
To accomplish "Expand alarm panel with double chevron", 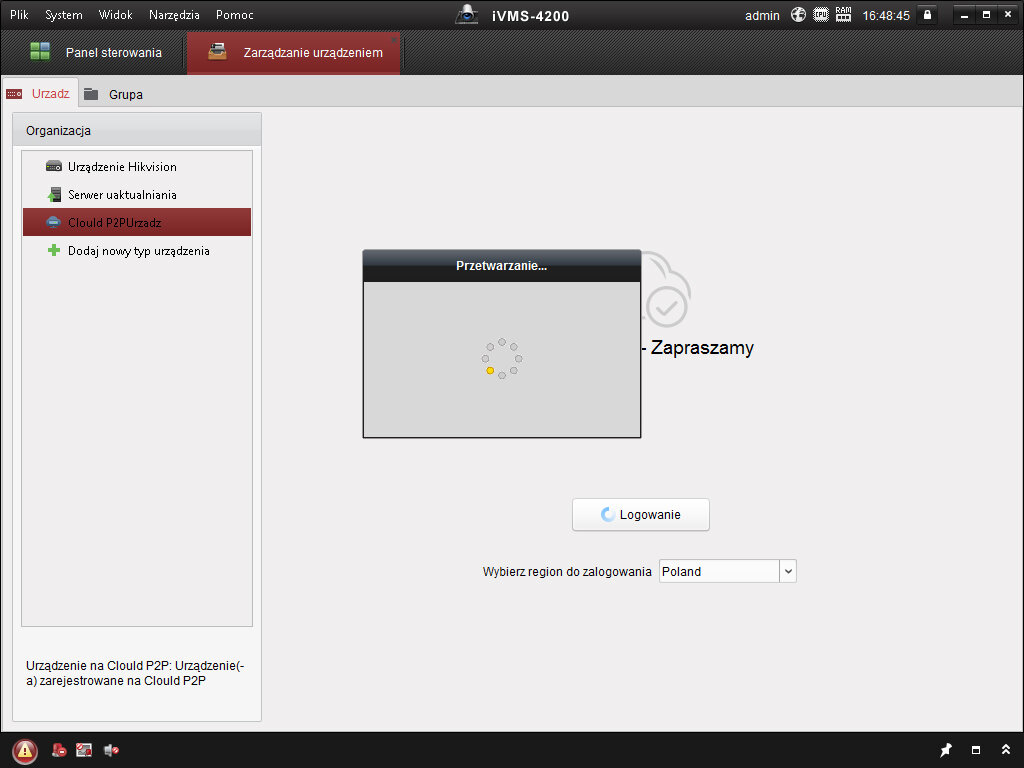I will pos(1005,750).
